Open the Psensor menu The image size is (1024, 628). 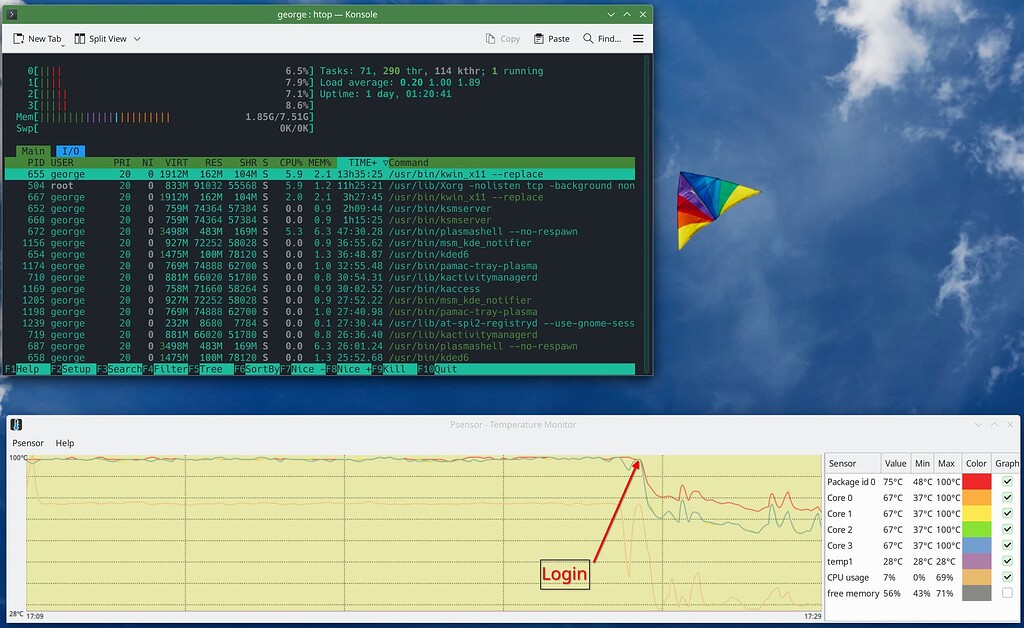[x=26, y=443]
